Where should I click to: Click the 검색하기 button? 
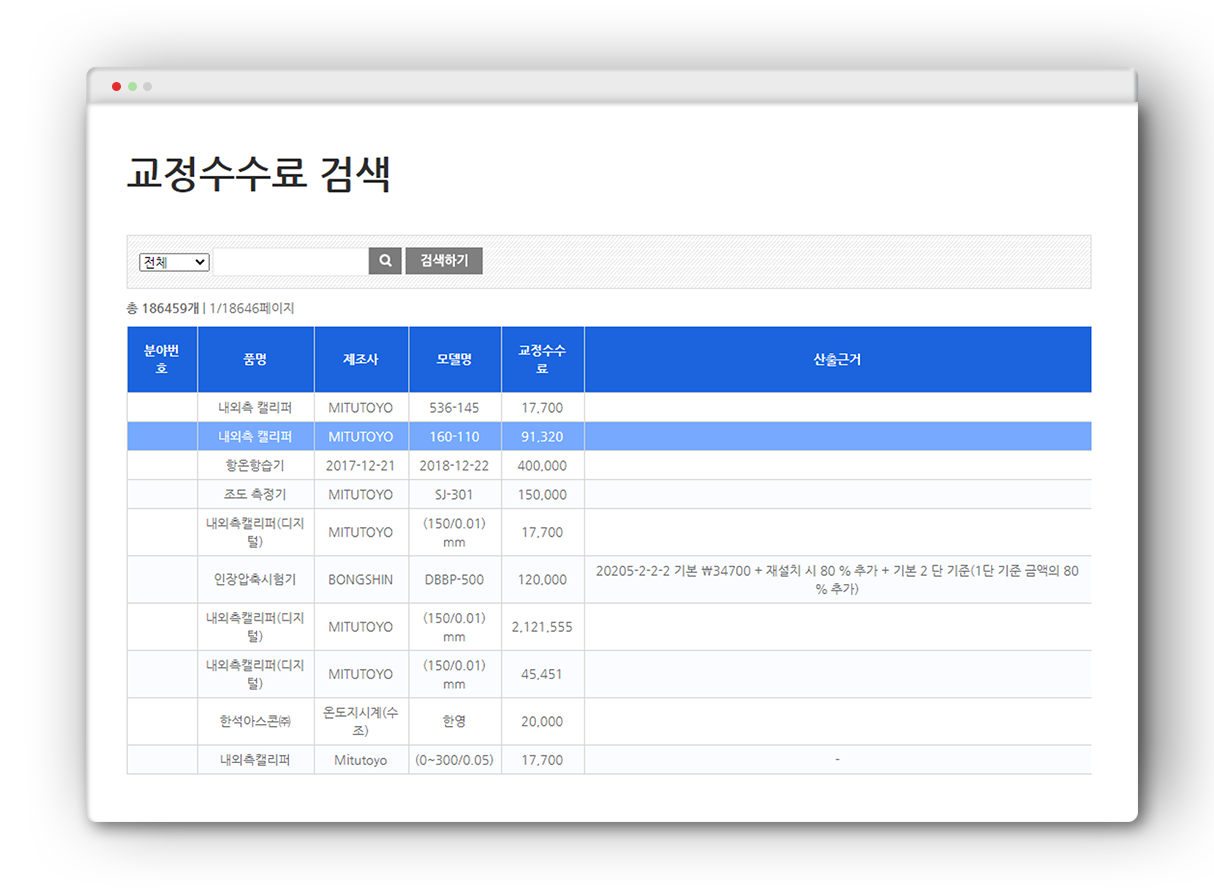444,261
